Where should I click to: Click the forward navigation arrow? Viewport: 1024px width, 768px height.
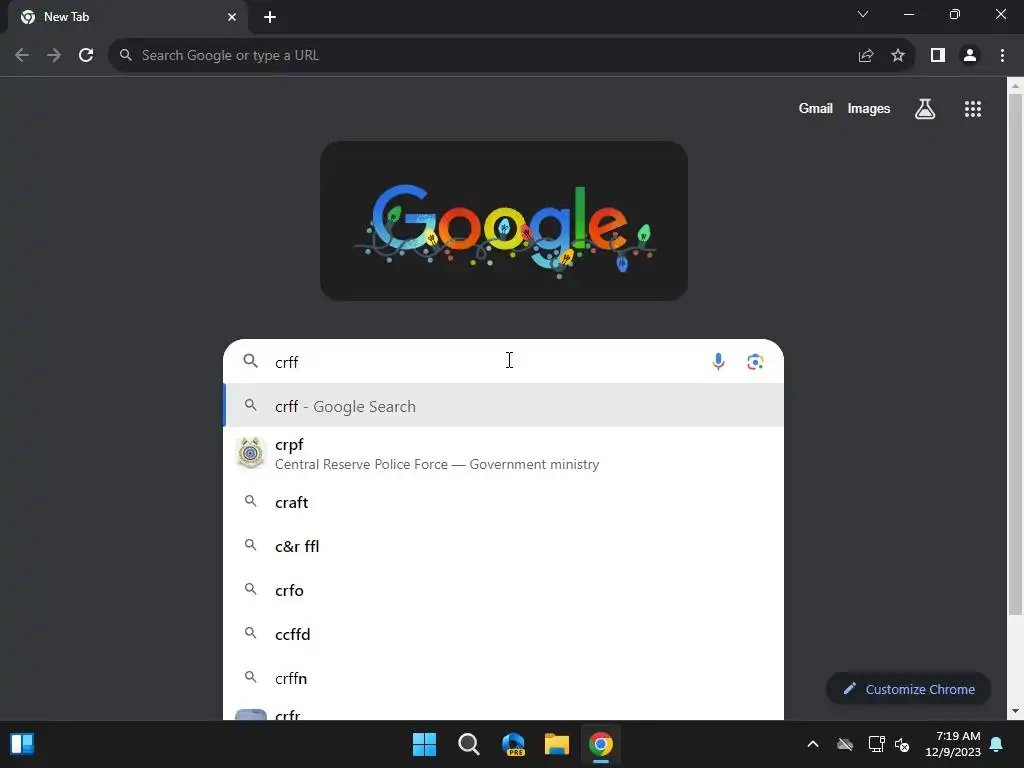54,56
